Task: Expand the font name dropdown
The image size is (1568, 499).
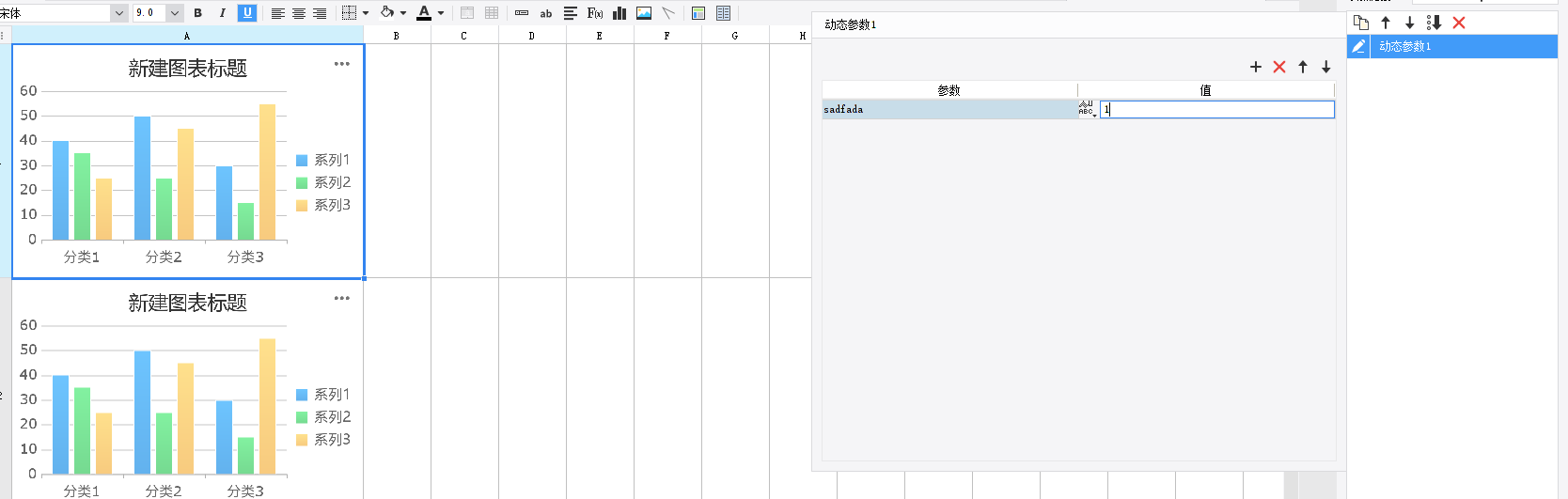Action: click(118, 13)
